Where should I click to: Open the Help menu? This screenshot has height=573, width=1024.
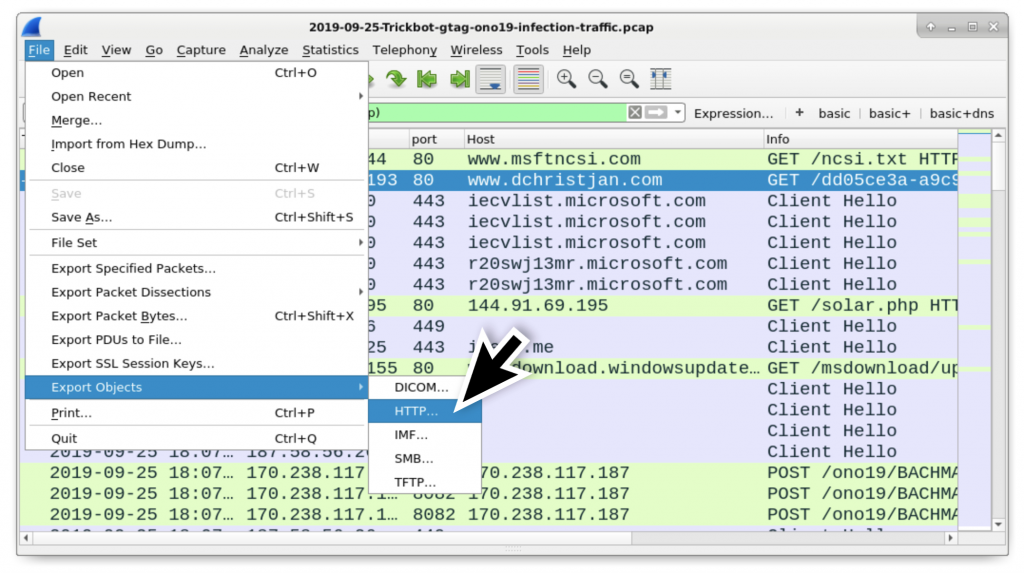(x=577, y=50)
